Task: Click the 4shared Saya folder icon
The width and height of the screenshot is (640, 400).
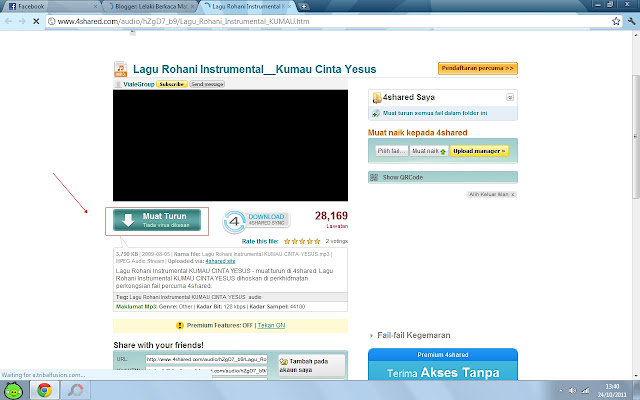Action: coord(376,98)
